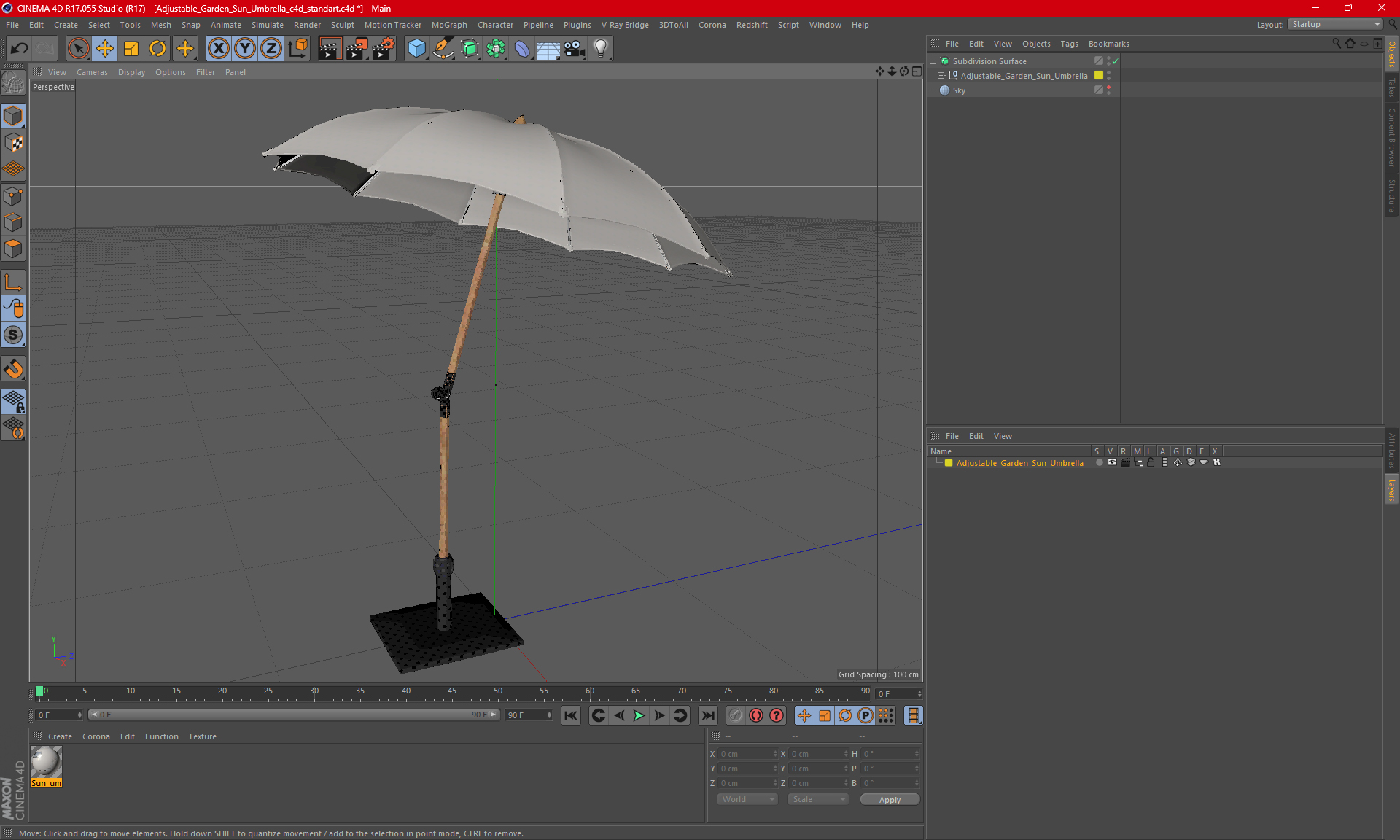Toggle Position keyframe recording button
Viewport: 1400px width, 840px height.
tap(804, 715)
